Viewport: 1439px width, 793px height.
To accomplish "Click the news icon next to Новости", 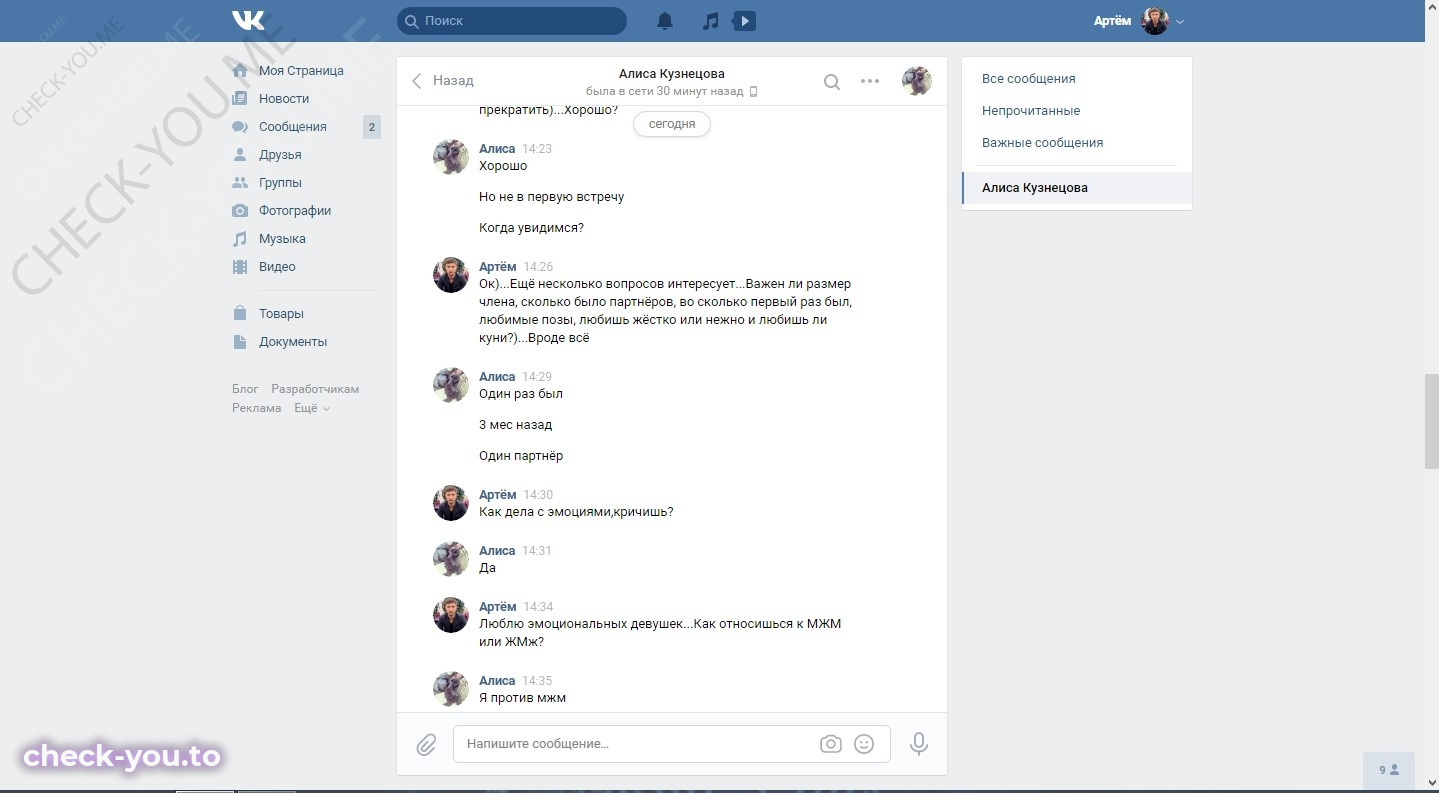I will coord(240,99).
